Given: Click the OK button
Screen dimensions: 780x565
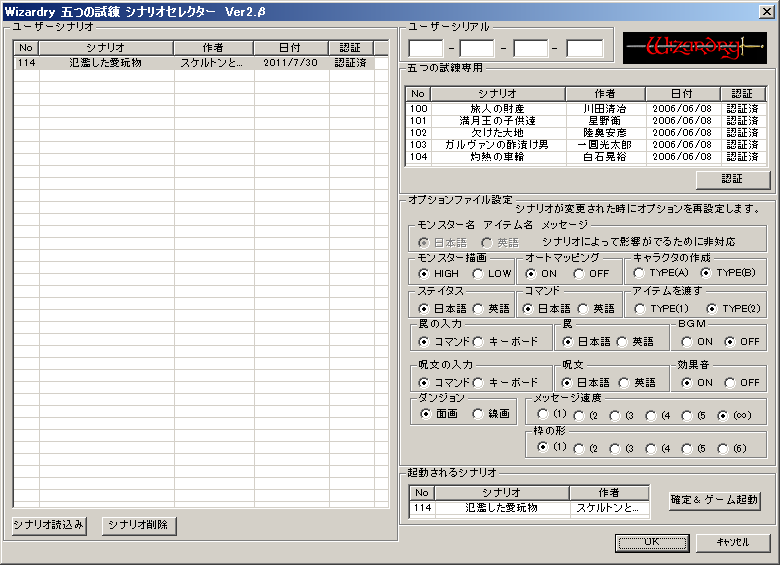Looking at the screenshot, I should (x=652, y=543).
